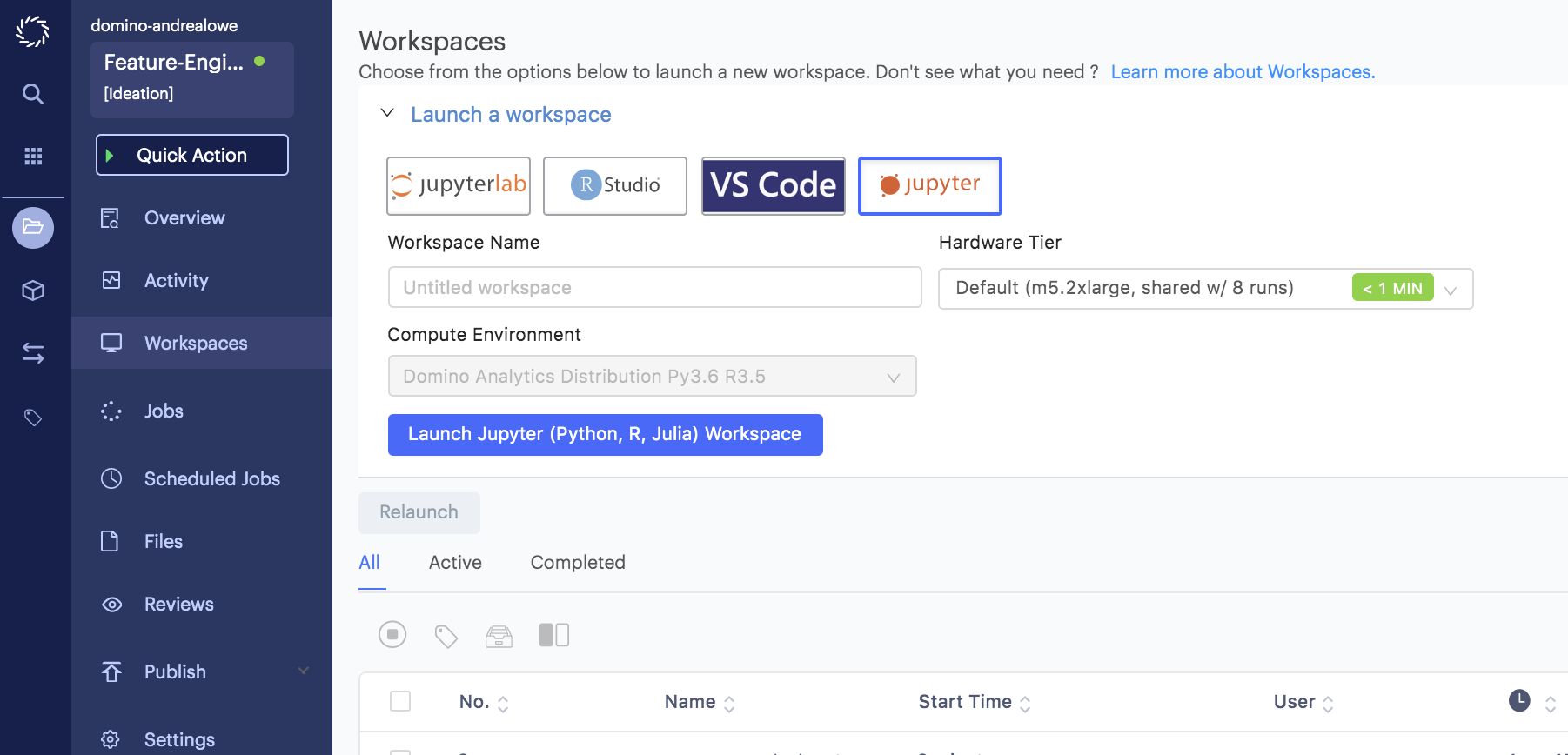This screenshot has height=755, width=1568.
Task: Click the Settings gear icon
Action: click(x=111, y=739)
